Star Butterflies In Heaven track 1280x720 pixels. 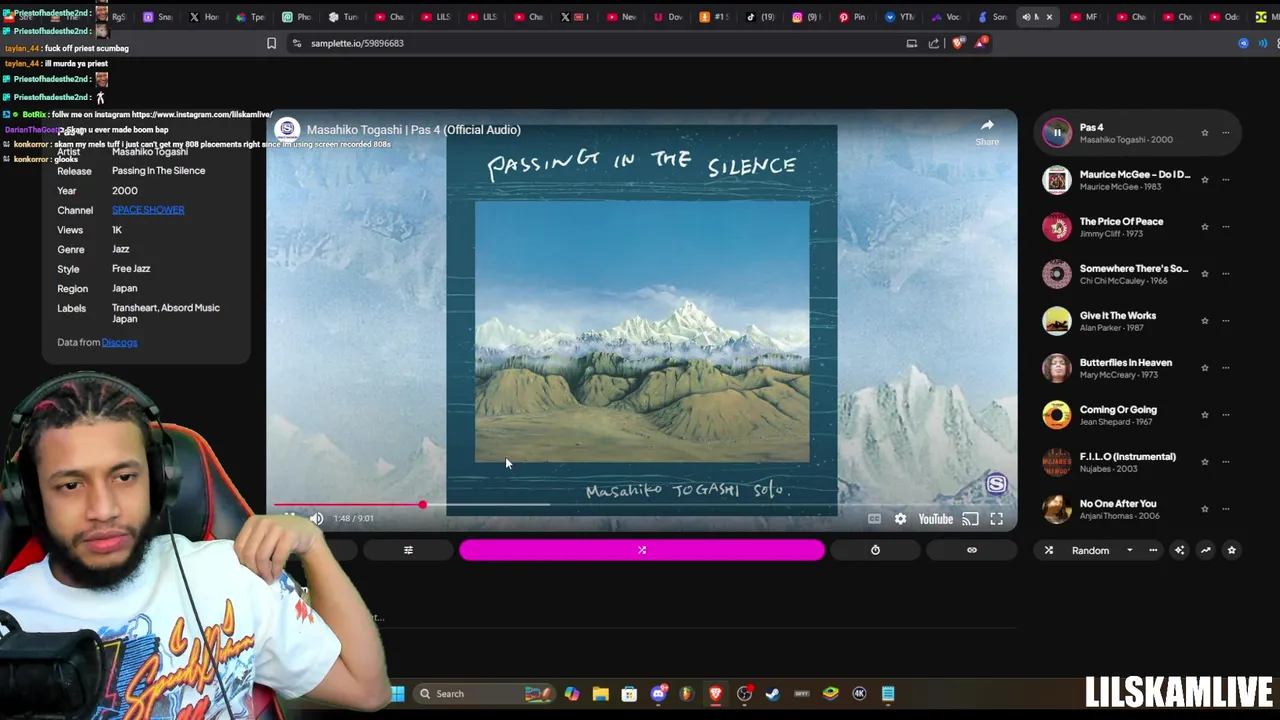coord(1204,368)
